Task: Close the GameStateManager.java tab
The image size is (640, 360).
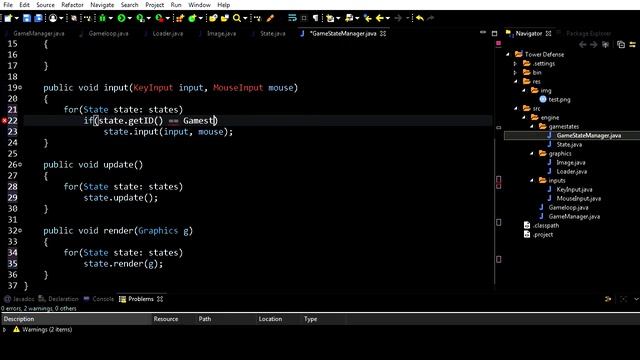Action: [383, 33]
